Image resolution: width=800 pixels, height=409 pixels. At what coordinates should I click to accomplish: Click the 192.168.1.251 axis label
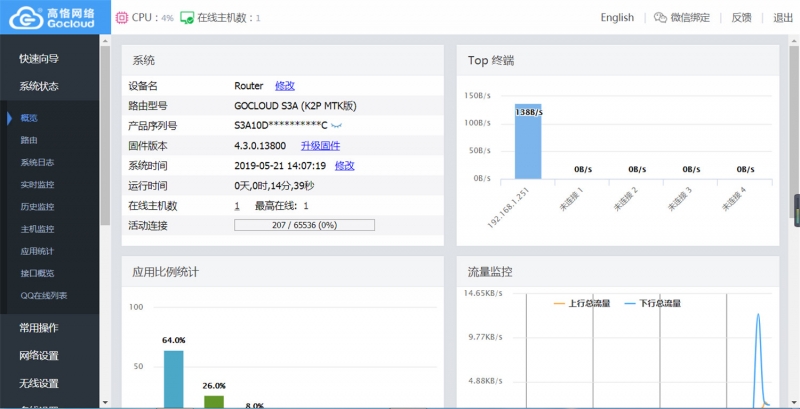(x=510, y=208)
